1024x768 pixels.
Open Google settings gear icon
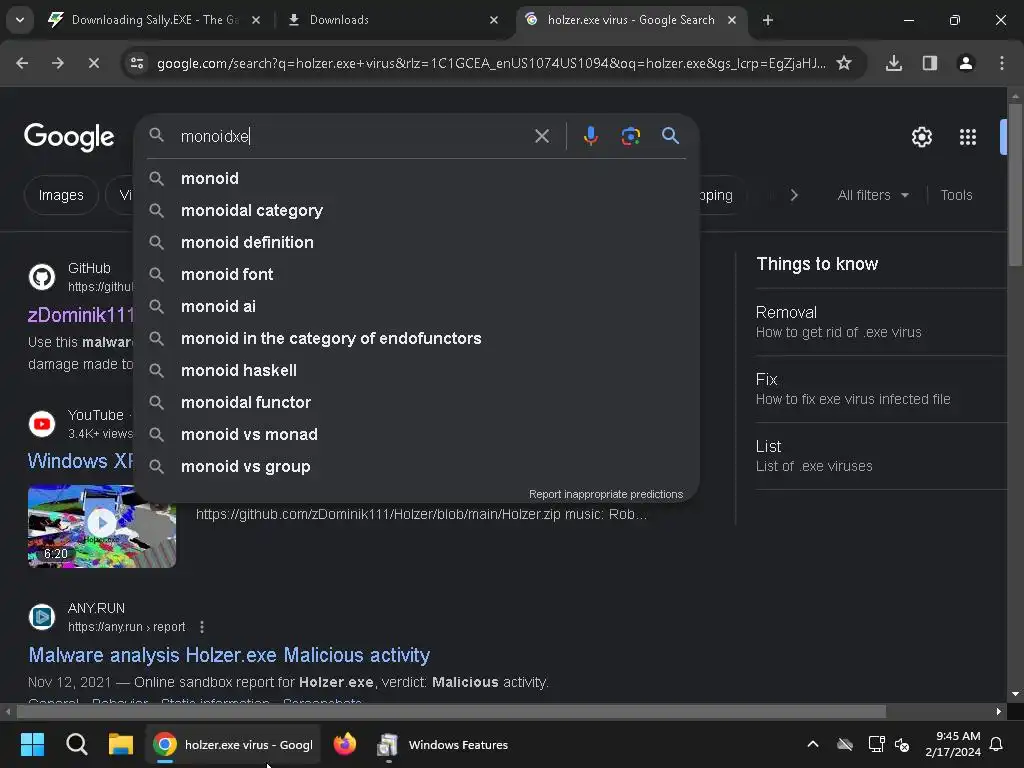point(922,137)
